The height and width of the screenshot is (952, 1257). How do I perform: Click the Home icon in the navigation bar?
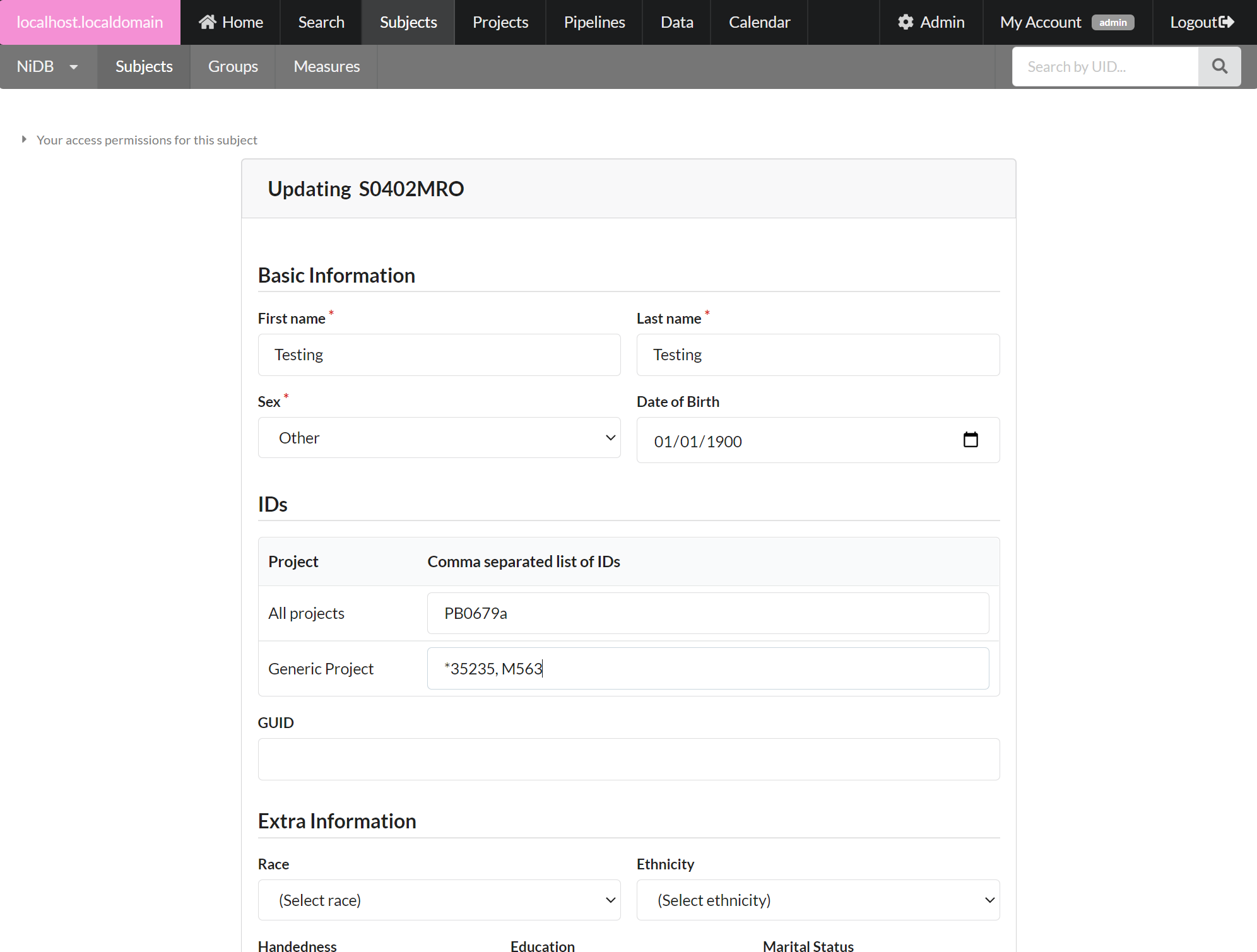point(208,22)
